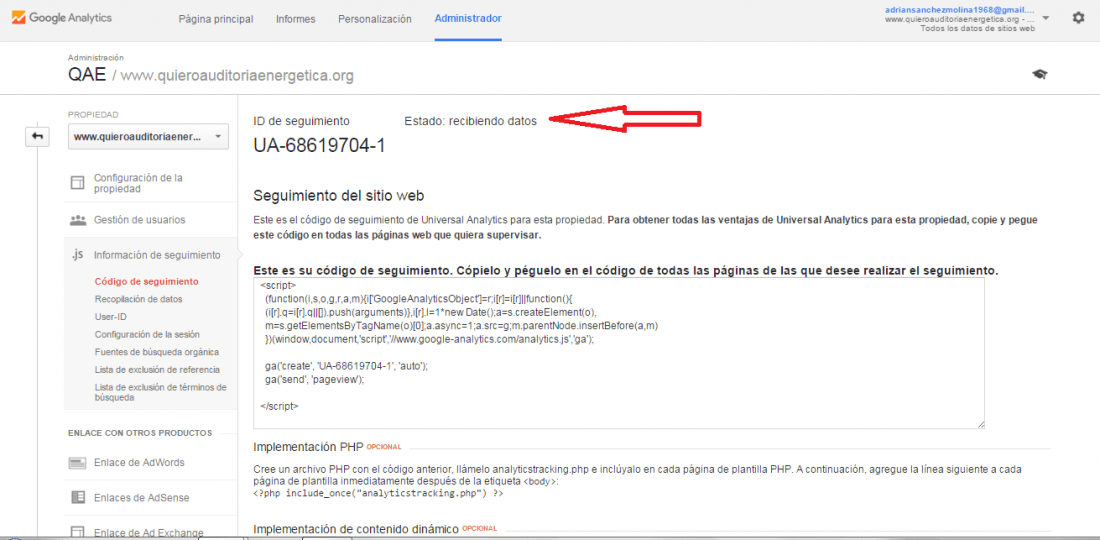
Task: Click the back arrow button in sidebar
Action: [x=36, y=137]
